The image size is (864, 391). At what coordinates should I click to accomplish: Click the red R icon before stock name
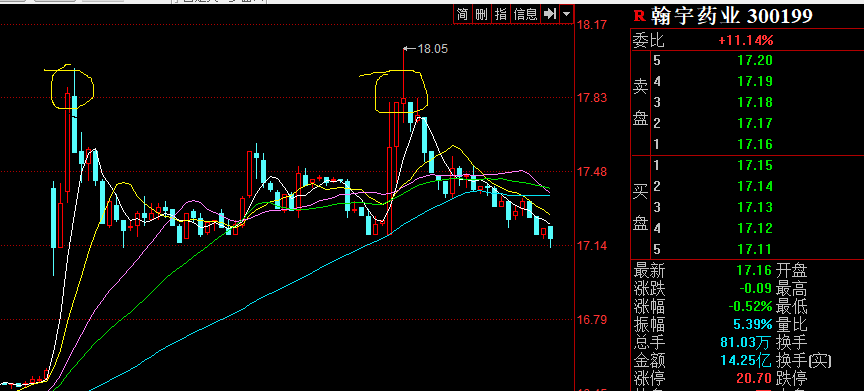[x=639, y=16]
